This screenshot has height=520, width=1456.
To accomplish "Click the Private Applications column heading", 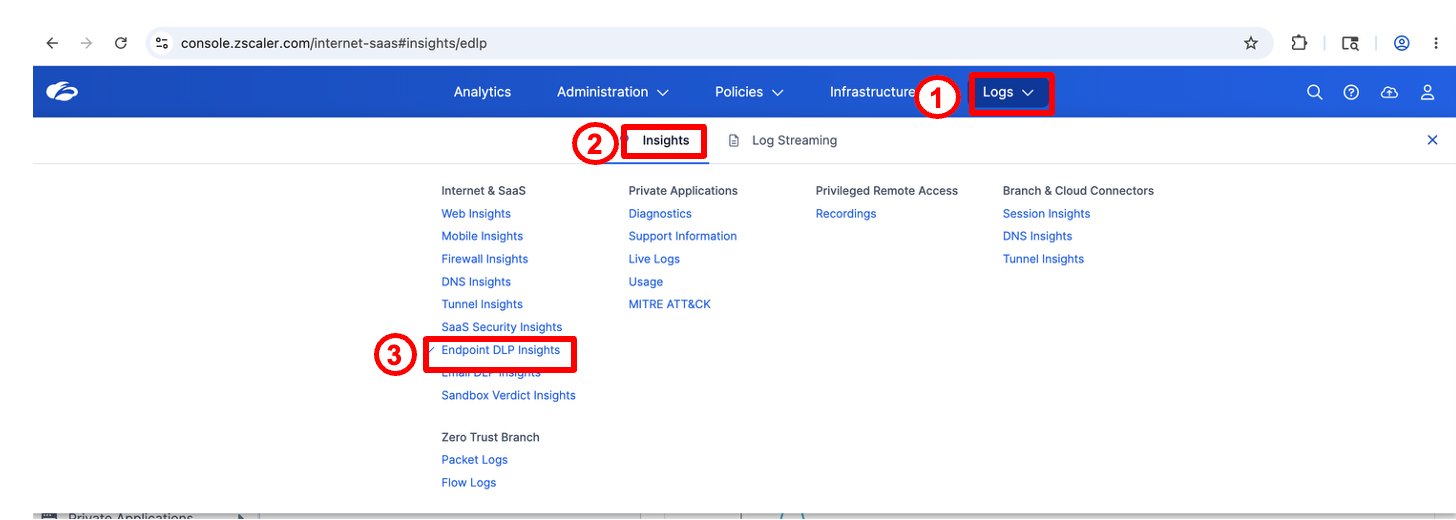I will [683, 190].
